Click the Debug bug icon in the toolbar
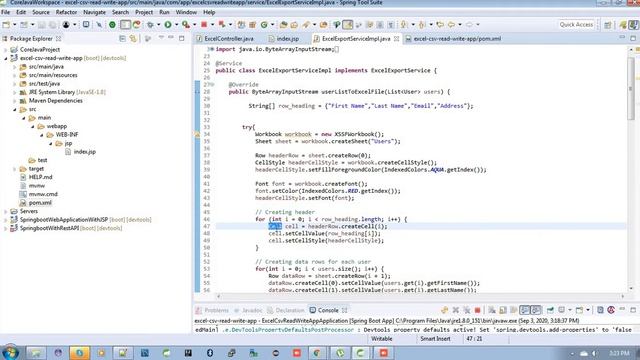 click(x=150, y=24)
